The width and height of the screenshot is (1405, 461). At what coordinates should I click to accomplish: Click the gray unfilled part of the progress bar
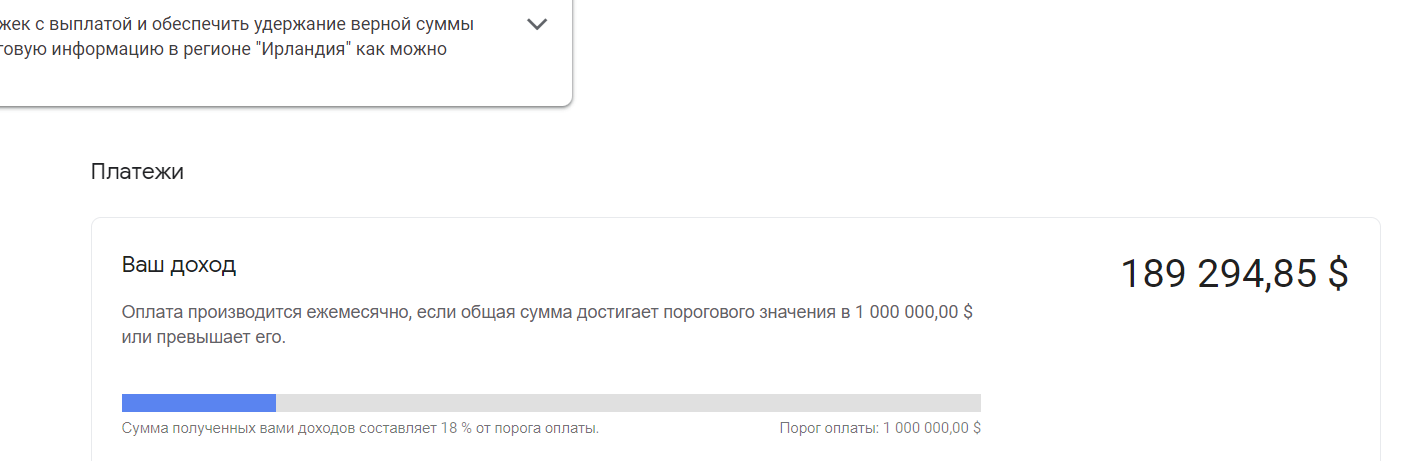point(628,403)
